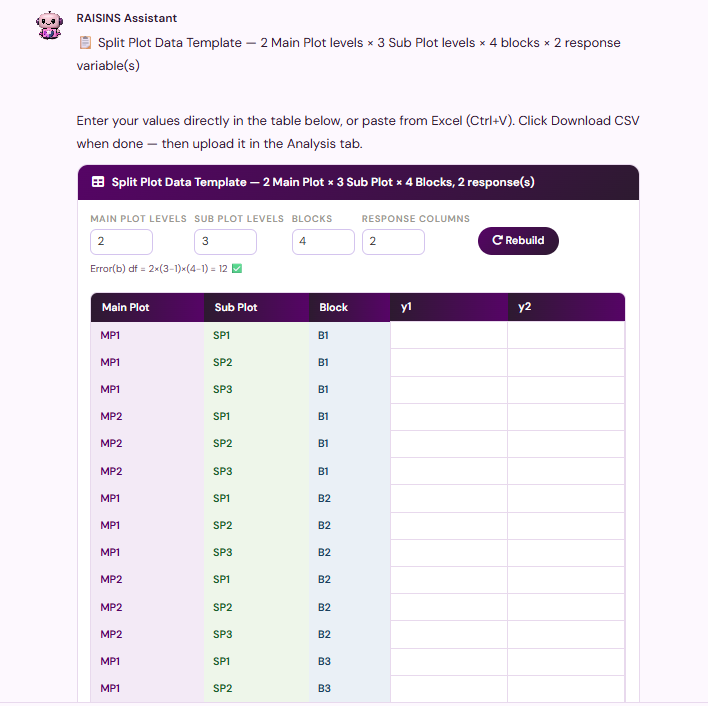Viewport: 708px width, 706px height.
Task: Select the y2 column header
Action: click(x=566, y=307)
